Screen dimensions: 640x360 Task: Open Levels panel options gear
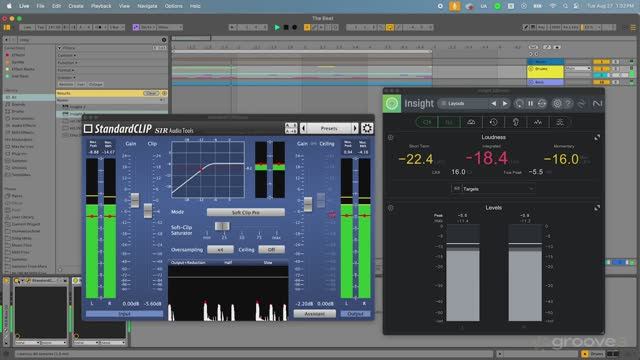390,208
